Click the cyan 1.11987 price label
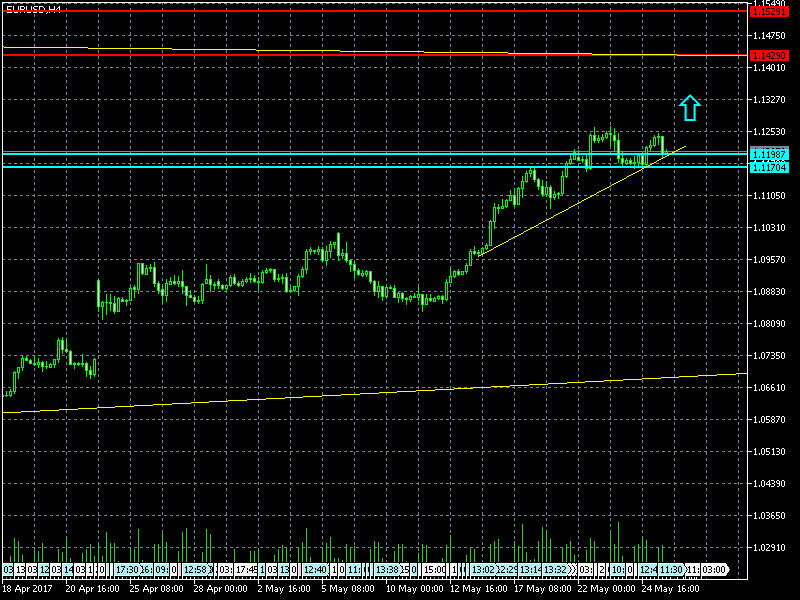Image resolution: width=800 pixels, height=600 pixels. (769, 155)
